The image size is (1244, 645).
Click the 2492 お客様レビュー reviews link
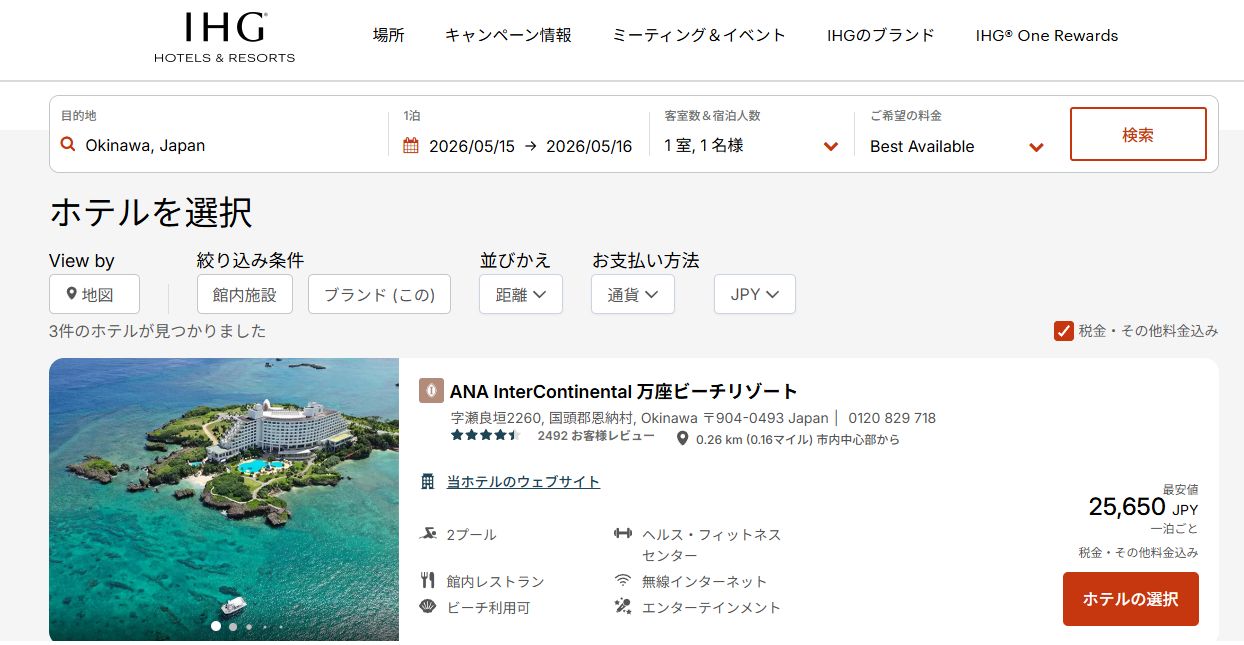(596, 436)
